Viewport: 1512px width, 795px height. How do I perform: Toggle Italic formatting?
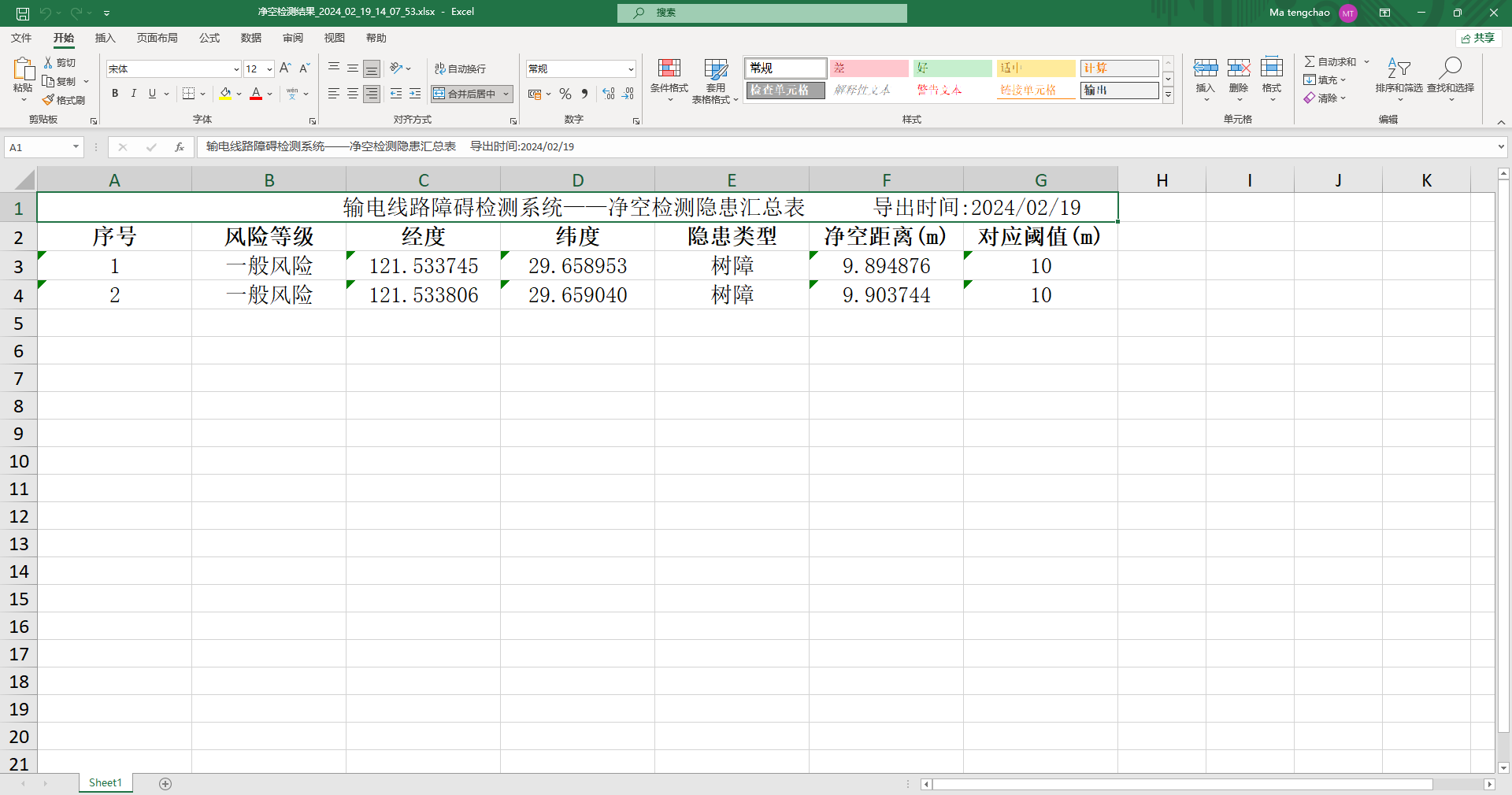[x=134, y=94]
